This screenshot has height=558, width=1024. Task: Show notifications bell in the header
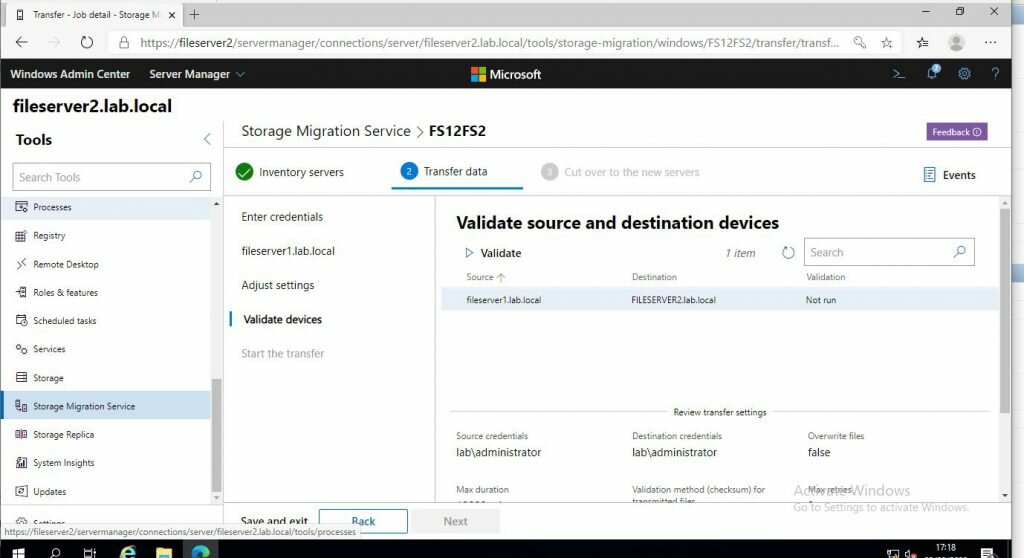932,73
